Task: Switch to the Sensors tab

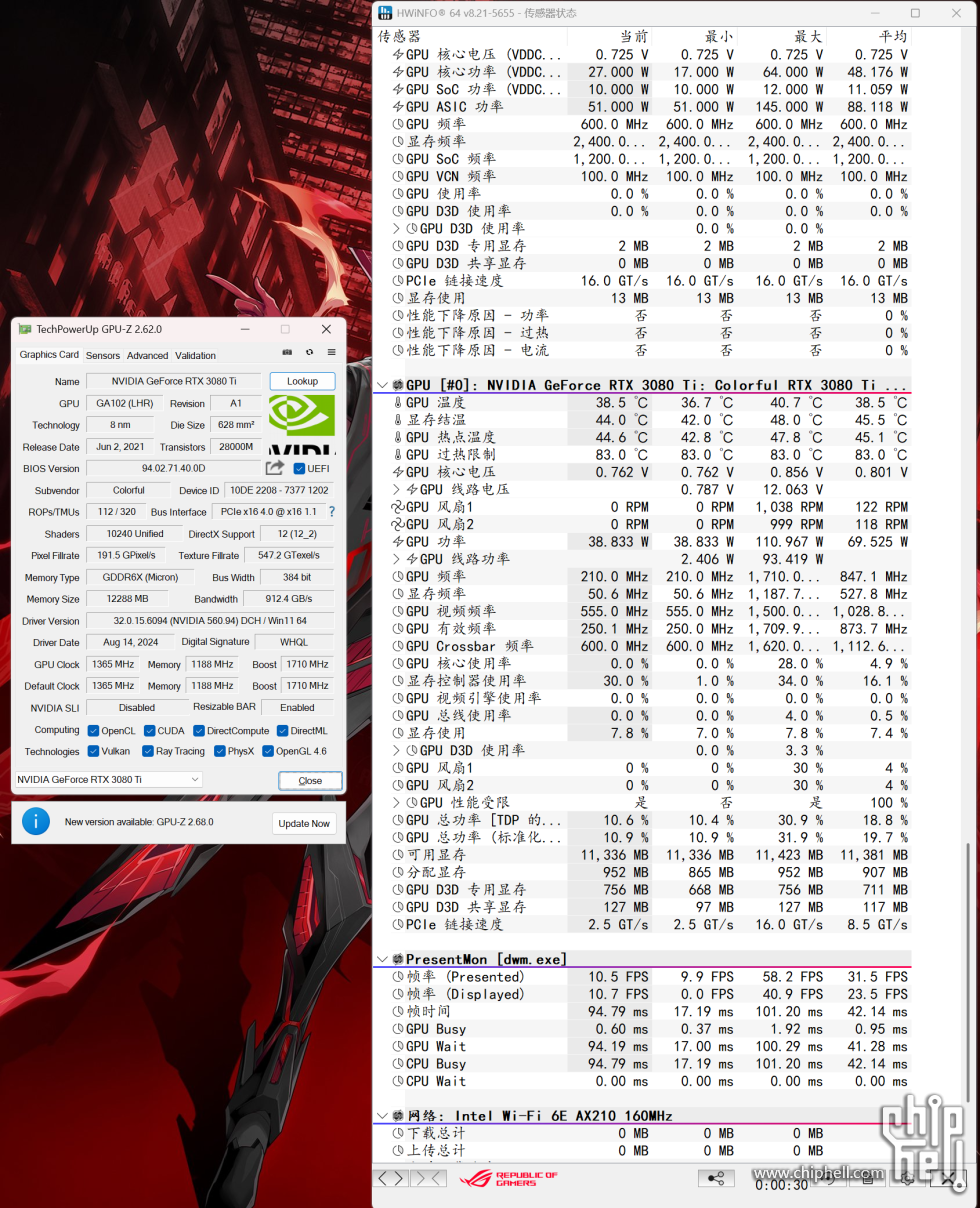Action: coord(102,355)
